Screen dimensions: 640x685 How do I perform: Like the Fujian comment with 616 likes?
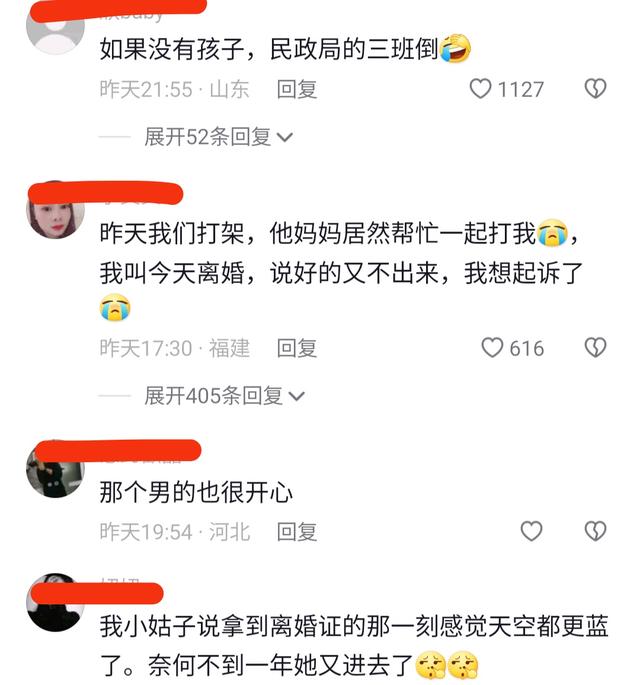[x=492, y=348]
